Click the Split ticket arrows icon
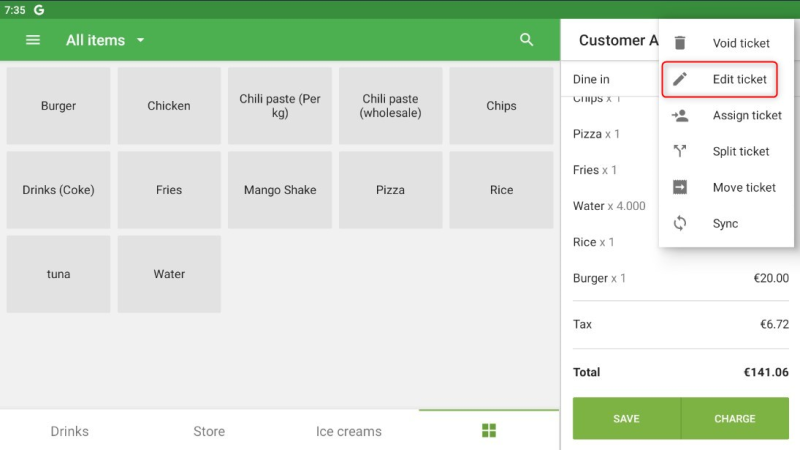The width and height of the screenshot is (800, 450). coord(680,151)
